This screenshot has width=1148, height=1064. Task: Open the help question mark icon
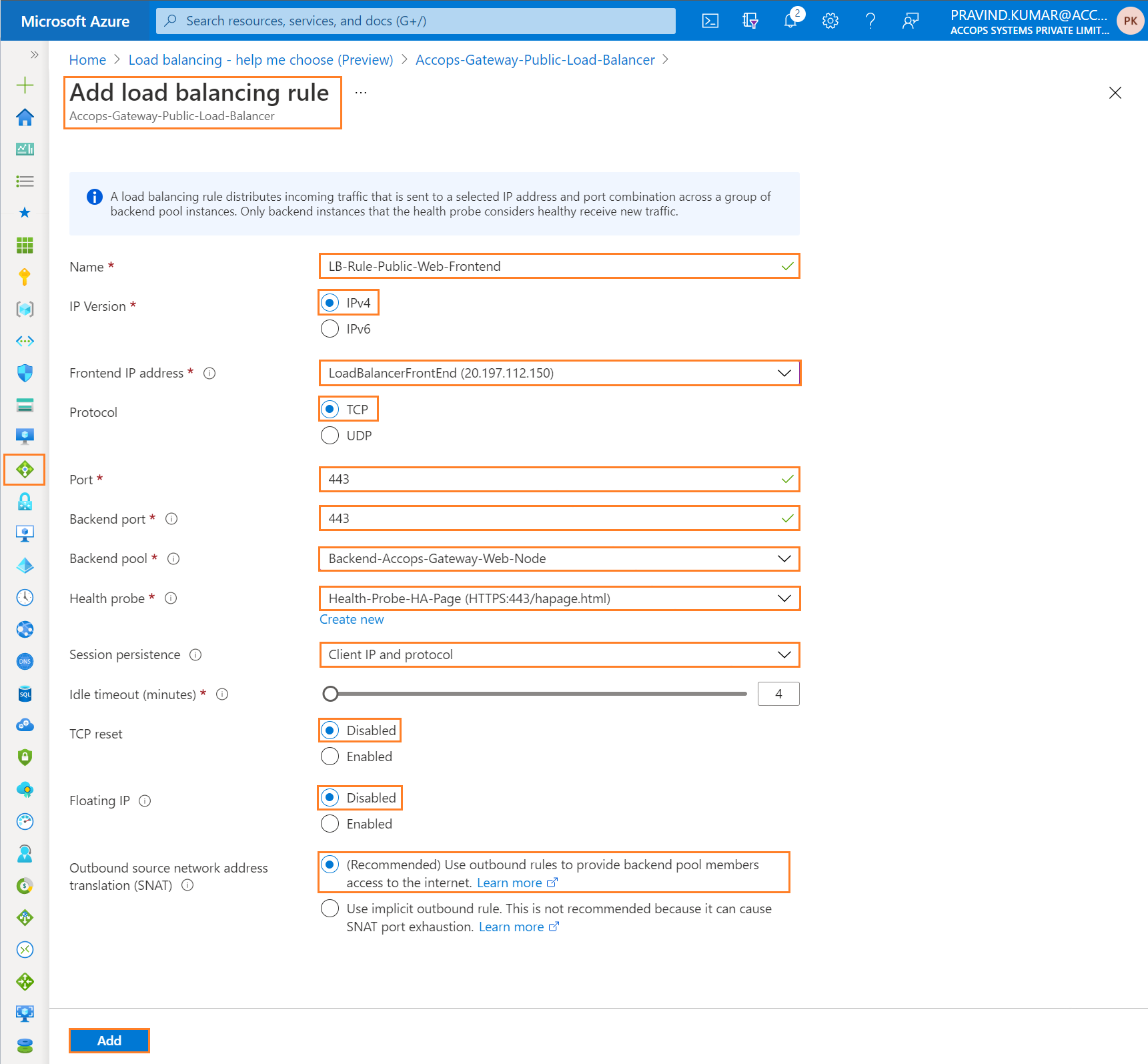tap(871, 21)
